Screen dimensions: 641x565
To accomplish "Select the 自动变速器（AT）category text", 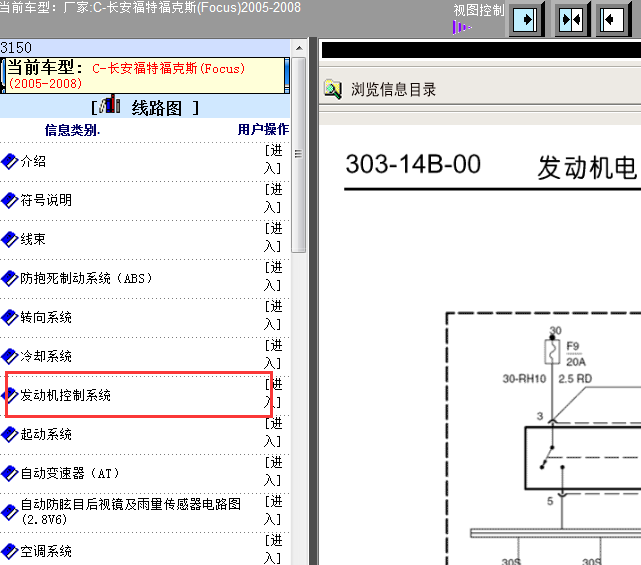I will pyautogui.click(x=70, y=473).
